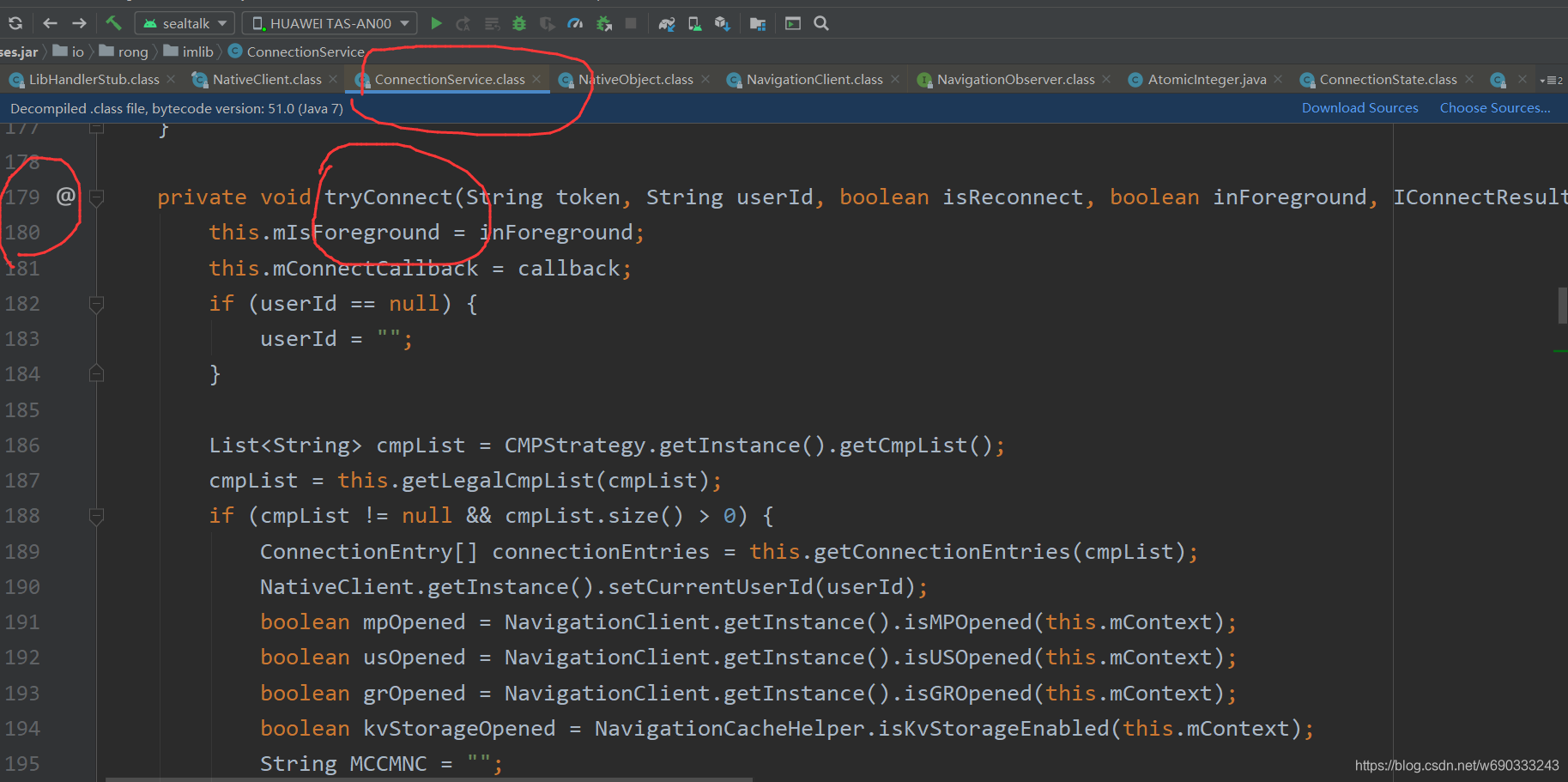Click Run with Coverage icon

[x=547, y=23]
